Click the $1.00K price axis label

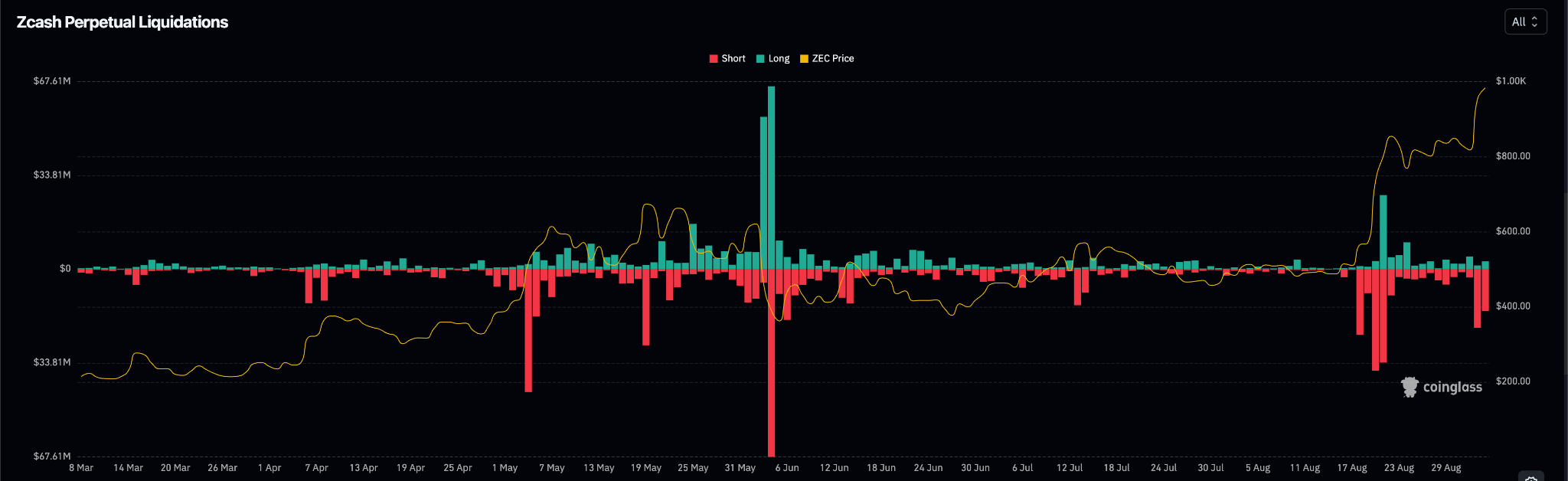1511,81
